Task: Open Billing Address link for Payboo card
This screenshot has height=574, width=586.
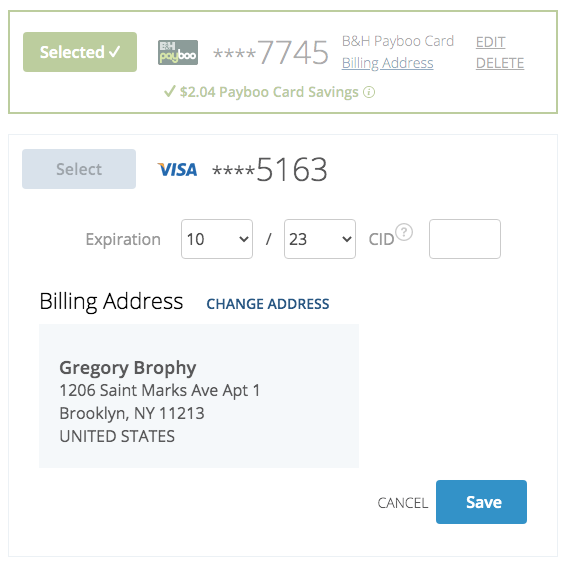Action: (388, 63)
